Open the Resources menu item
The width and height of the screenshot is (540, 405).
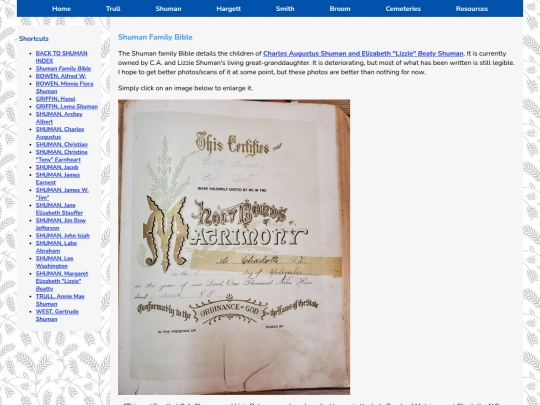(x=471, y=9)
